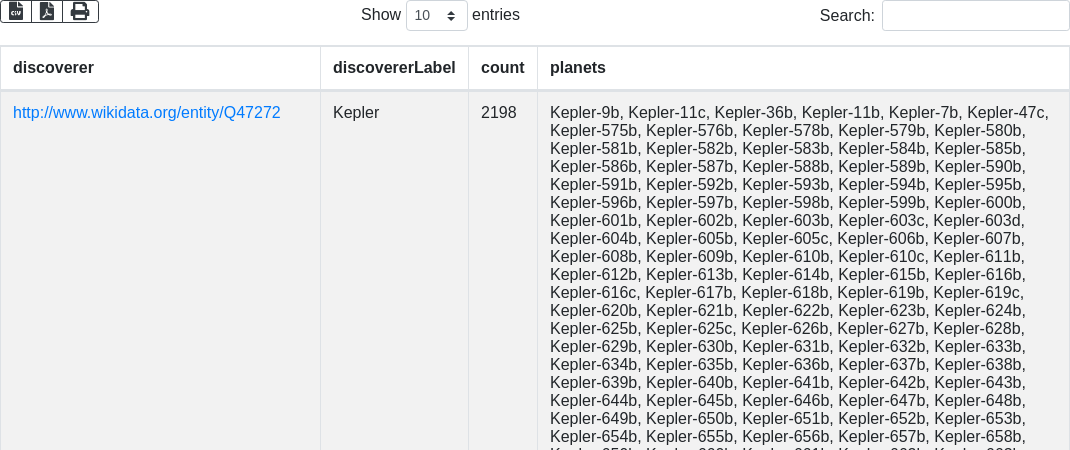
Task: Sort by the count column header
Action: tap(502, 68)
